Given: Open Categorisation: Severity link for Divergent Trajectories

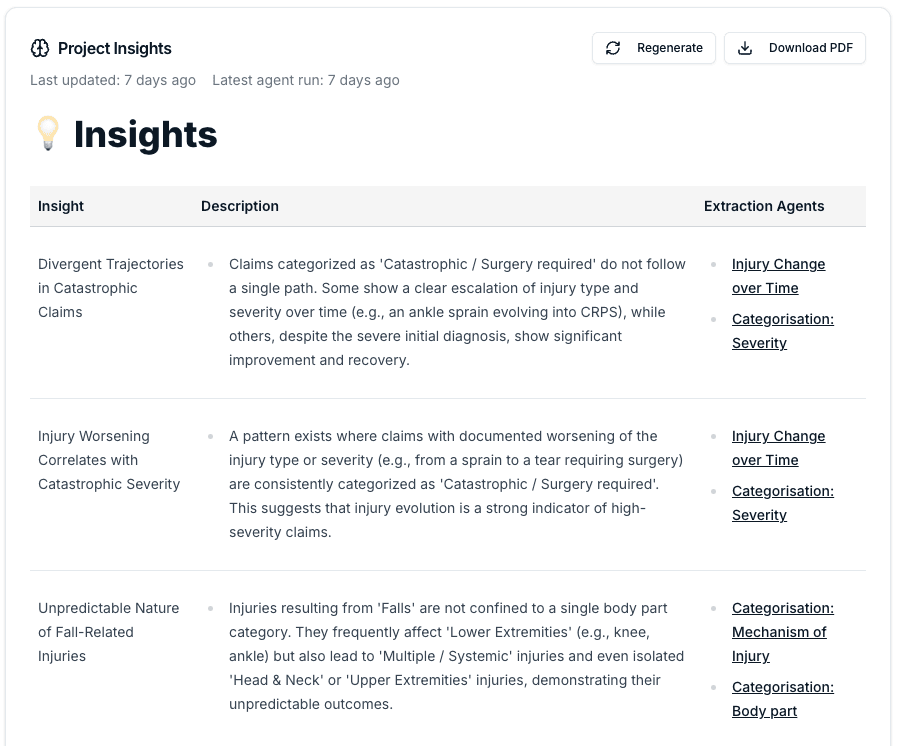Looking at the screenshot, I should tap(783, 331).
